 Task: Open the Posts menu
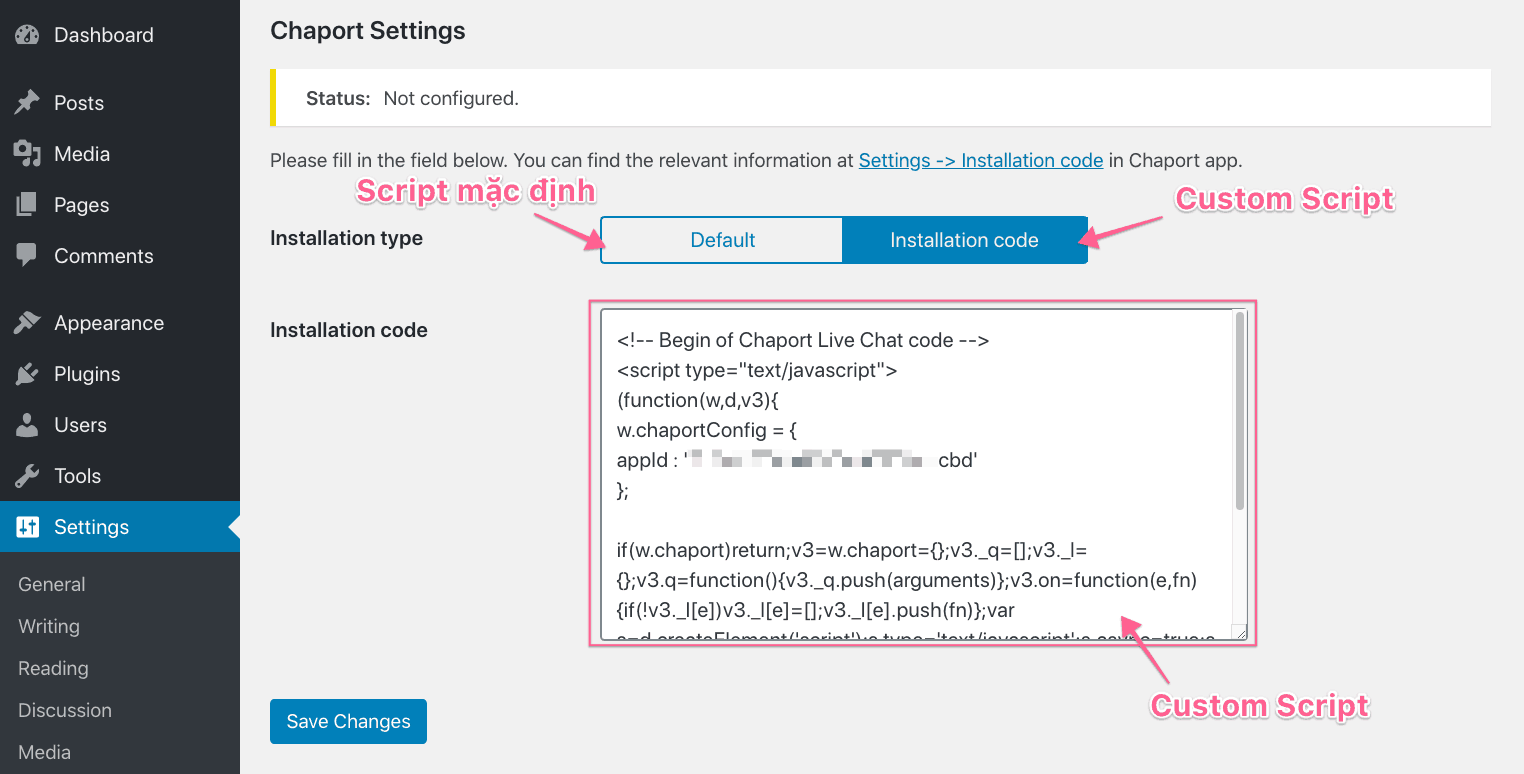pos(120,103)
